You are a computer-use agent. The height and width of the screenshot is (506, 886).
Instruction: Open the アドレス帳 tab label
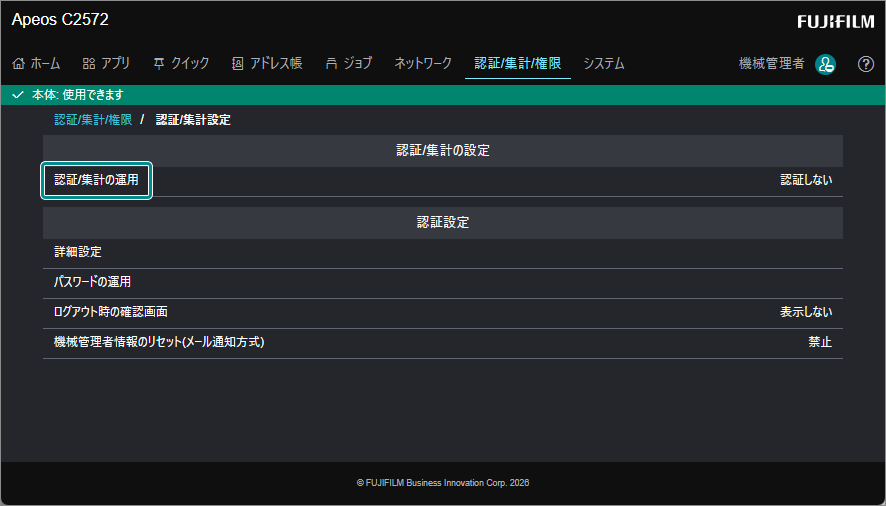(276, 63)
